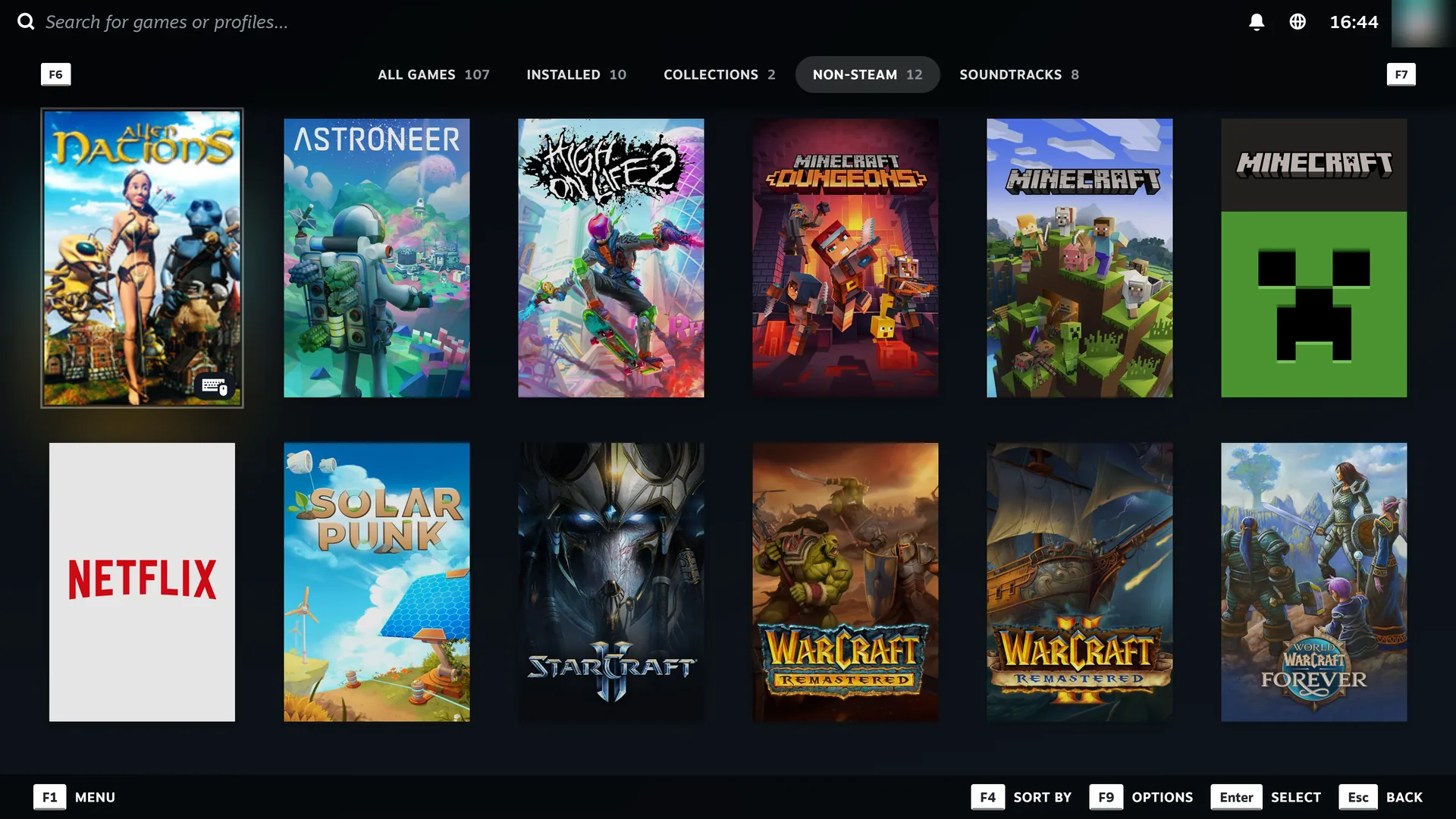Open the notifications bell
Image resolution: width=1456 pixels, height=819 pixels.
point(1257,22)
